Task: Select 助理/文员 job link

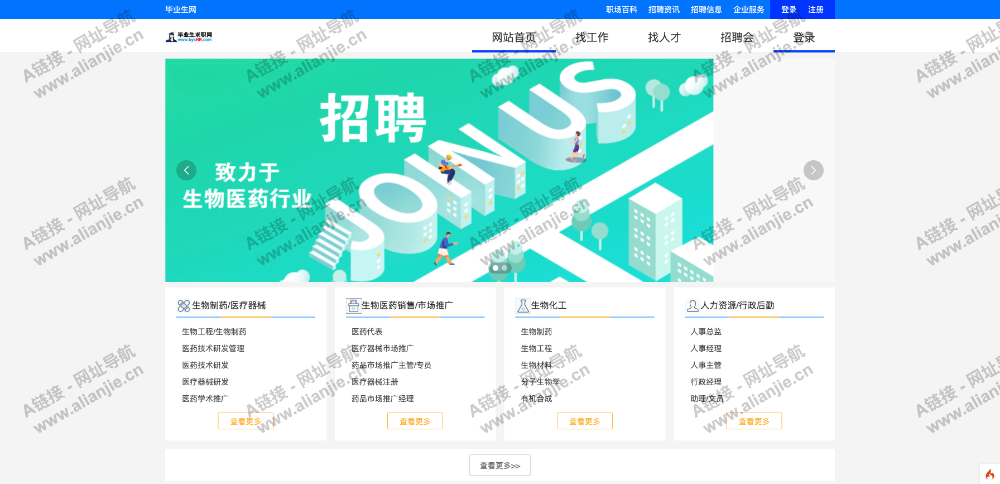Action: click(707, 399)
